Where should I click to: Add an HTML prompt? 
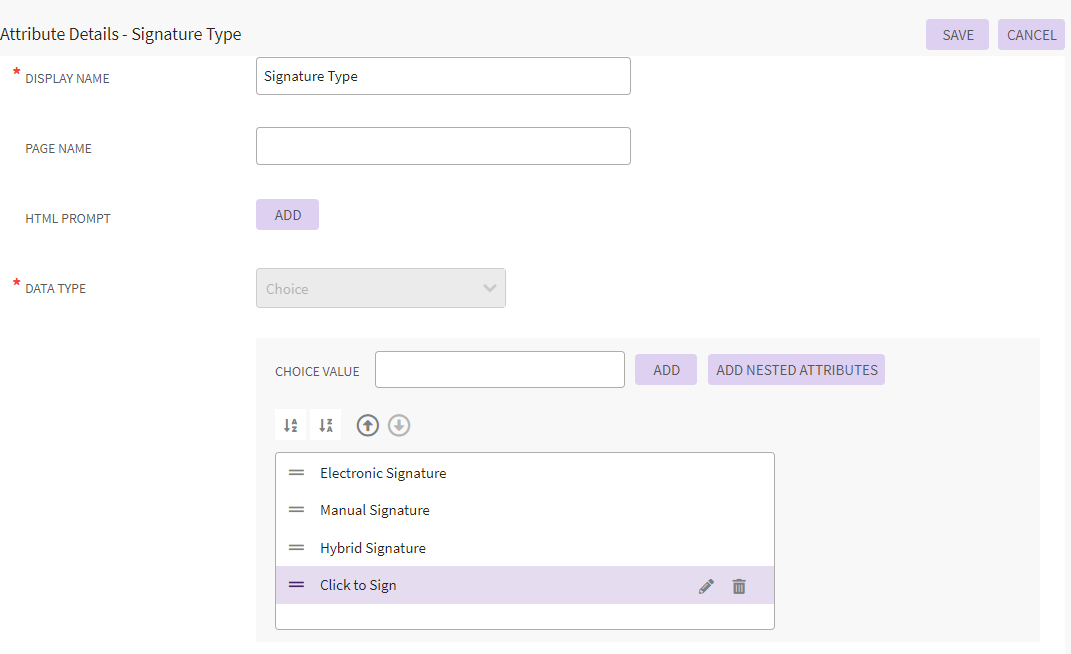pyautogui.click(x=287, y=215)
